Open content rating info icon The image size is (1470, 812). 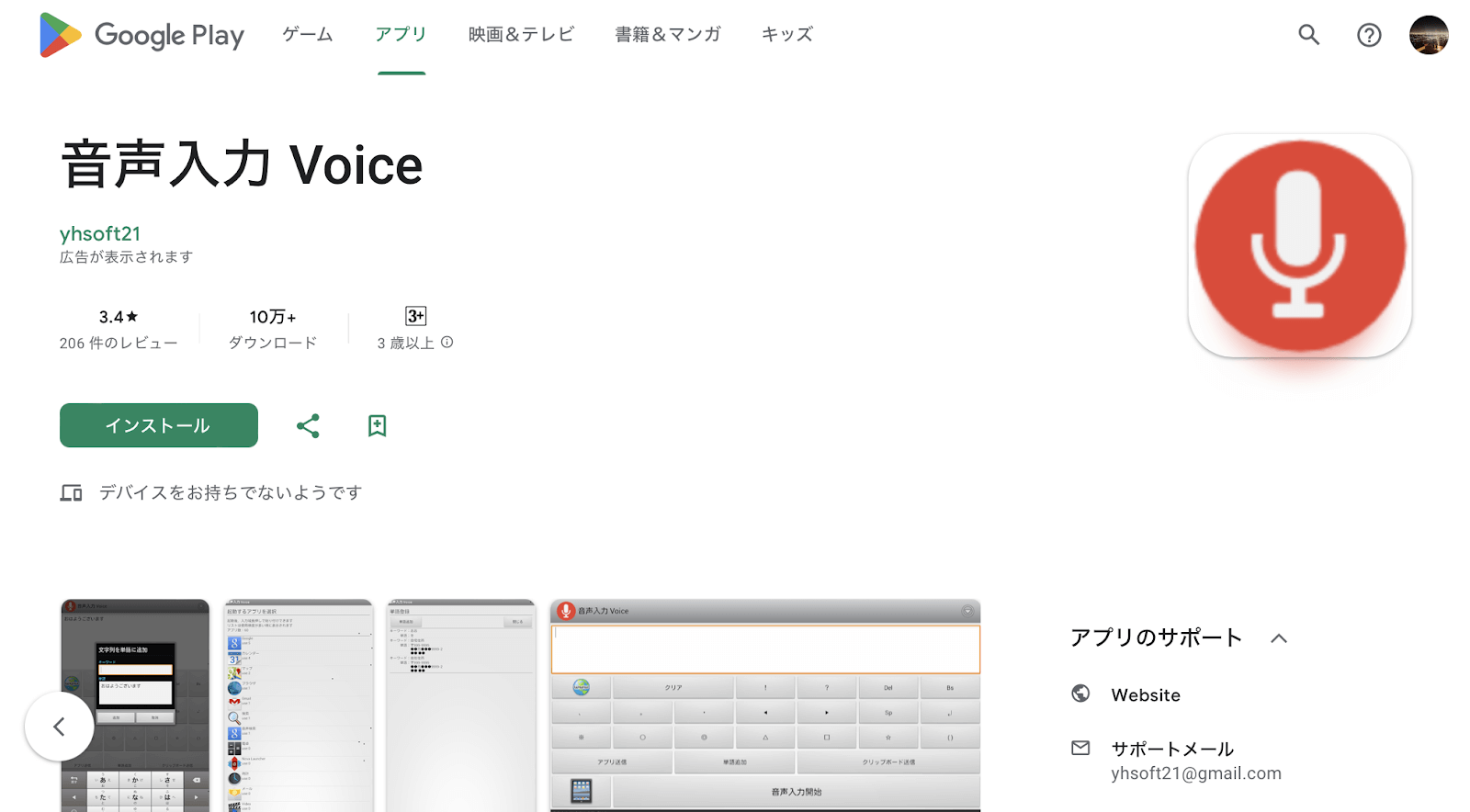[x=447, y=343]
